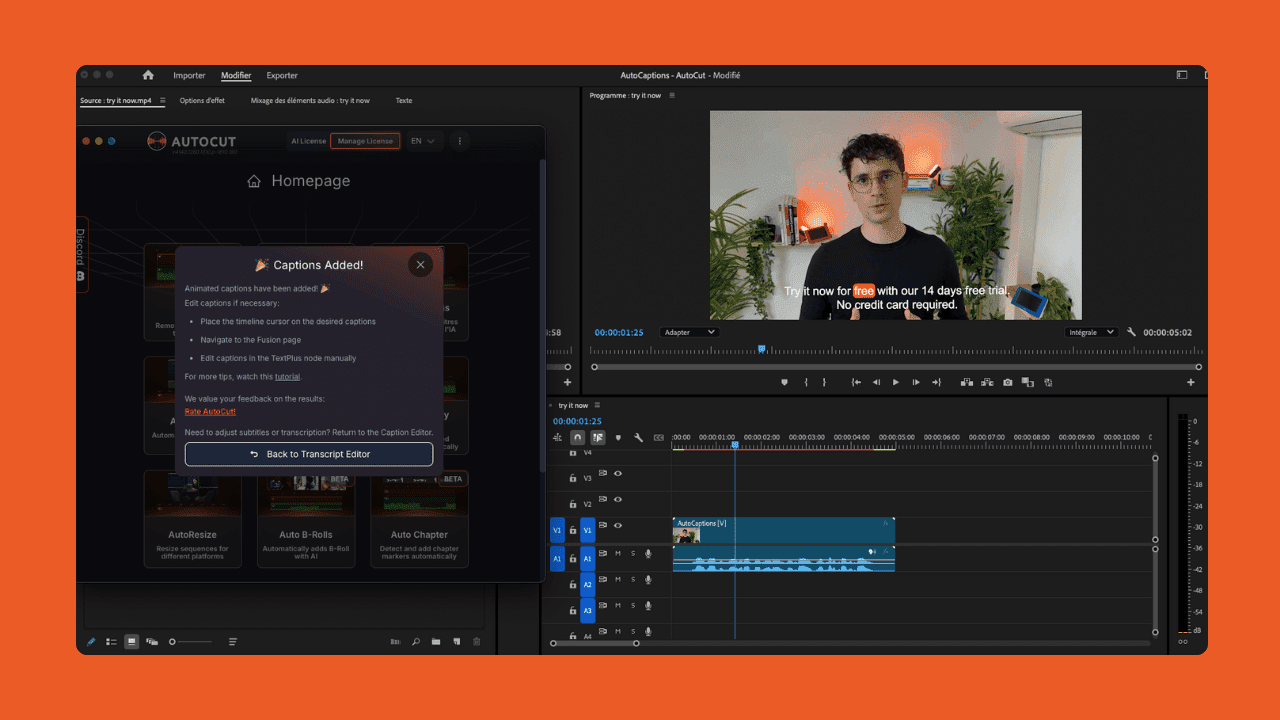
Task: Open Timeline display settings wrench
Action: (x=638, y=437)
